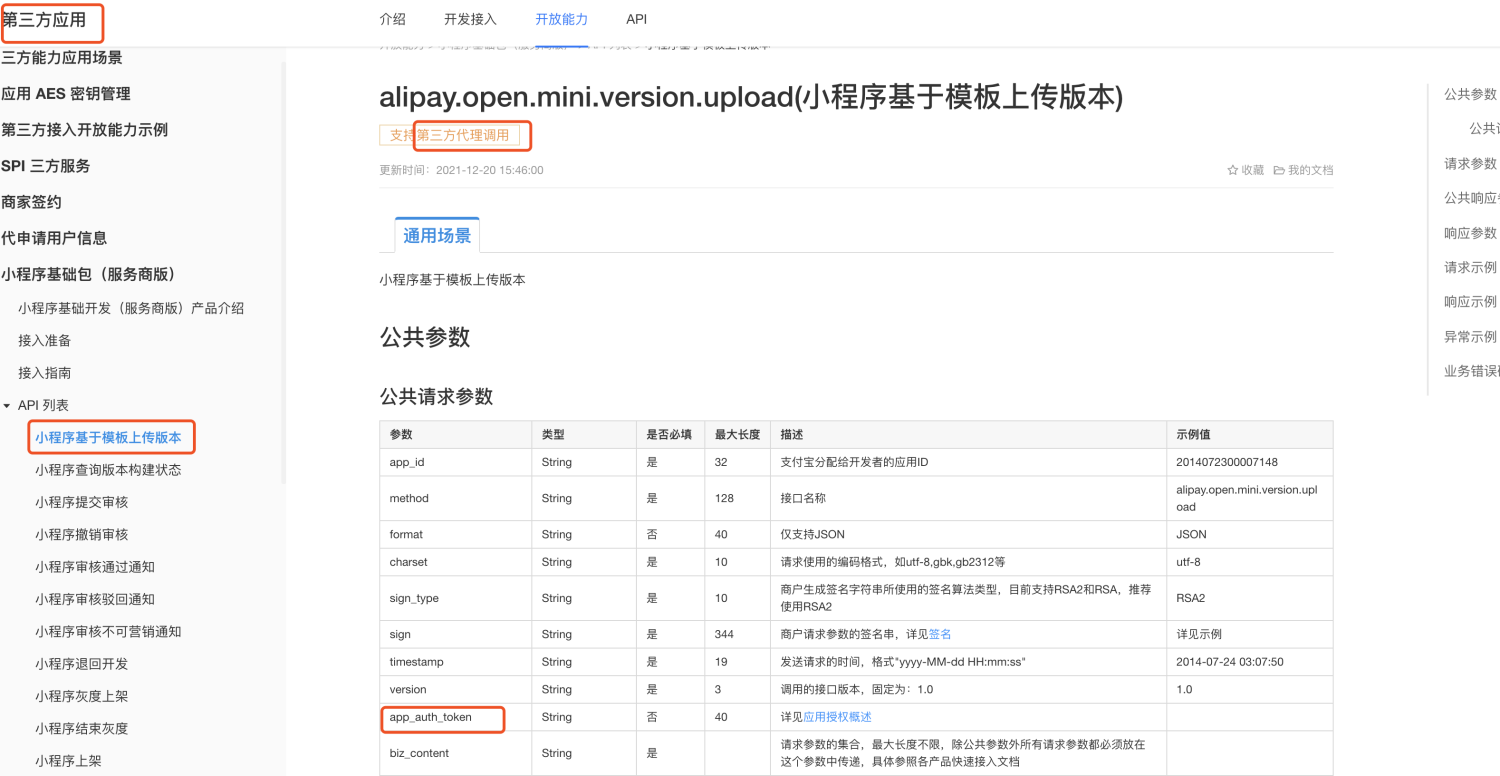Screen dimensions: 1500x776
Task: Click the timestamp parameter cell
Action: pos(455,662)
